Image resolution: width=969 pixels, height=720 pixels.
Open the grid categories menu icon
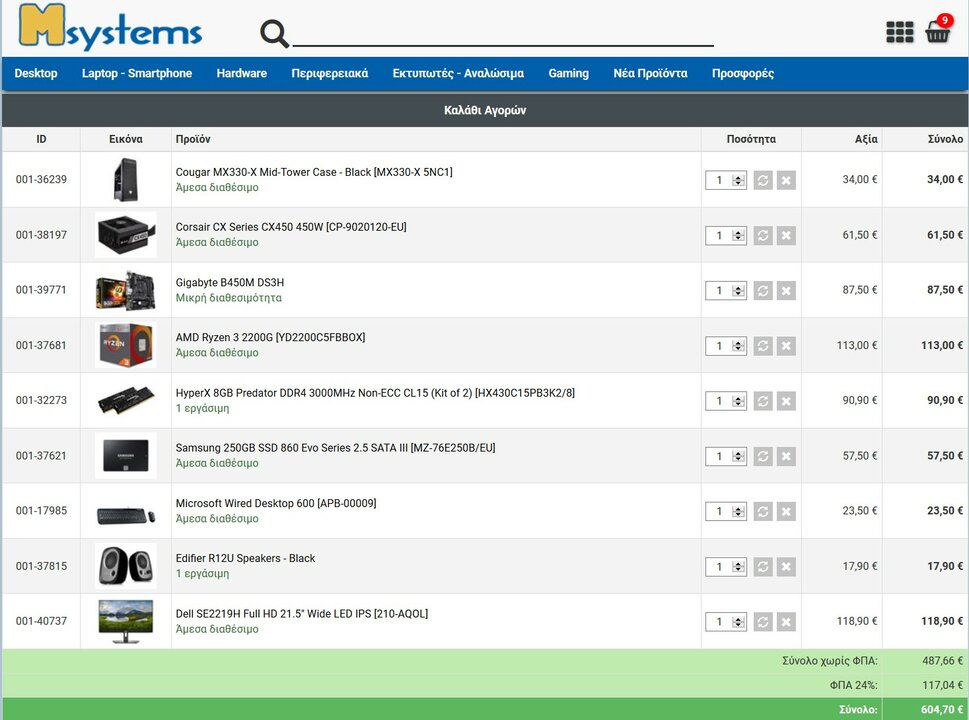coord(900,32)
